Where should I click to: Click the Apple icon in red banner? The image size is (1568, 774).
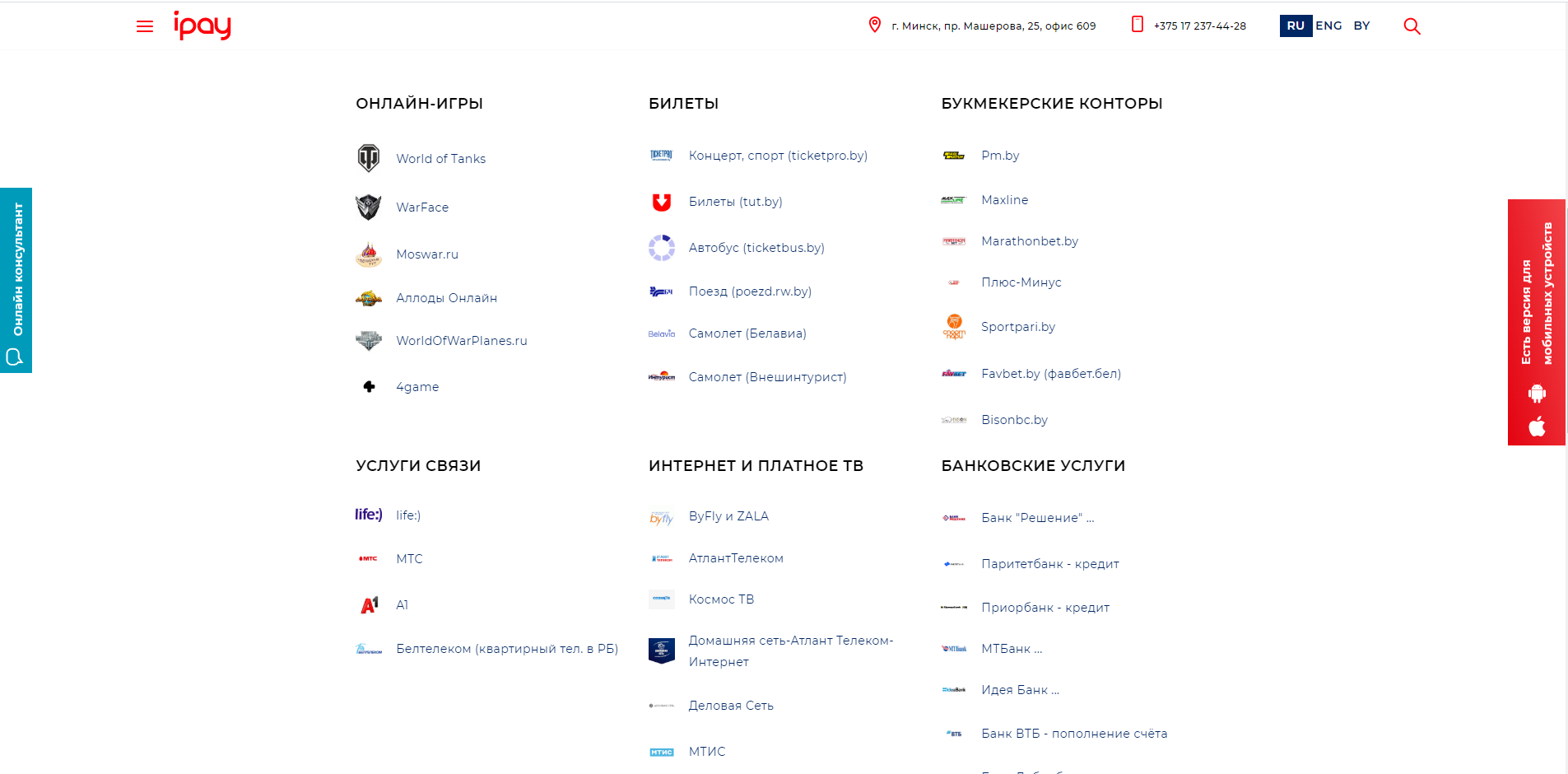click(x=1537, y=427)
